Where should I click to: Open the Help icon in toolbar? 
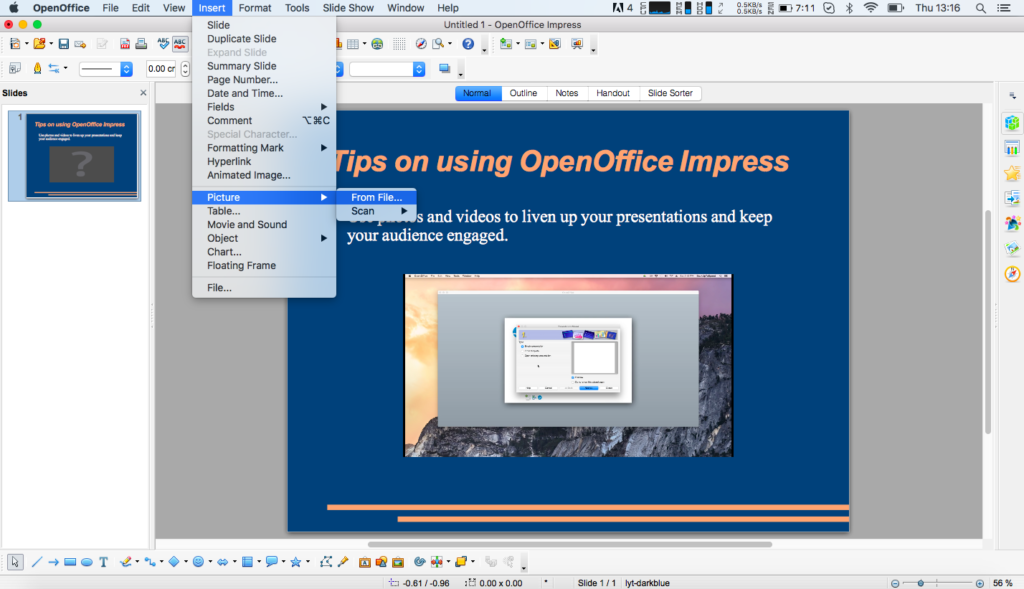click(467, 44)
